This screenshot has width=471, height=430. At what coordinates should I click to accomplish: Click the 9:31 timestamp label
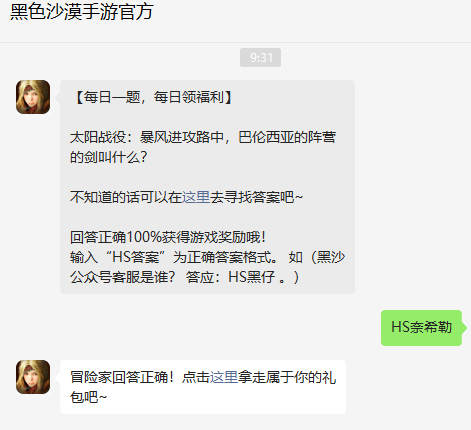pos(261,58)
